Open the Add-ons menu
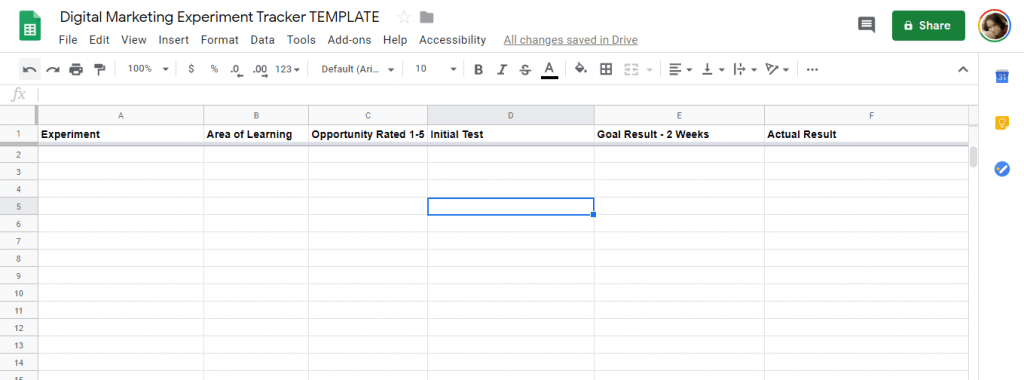This screenshot has height=380, width=1024. (349, 40)
